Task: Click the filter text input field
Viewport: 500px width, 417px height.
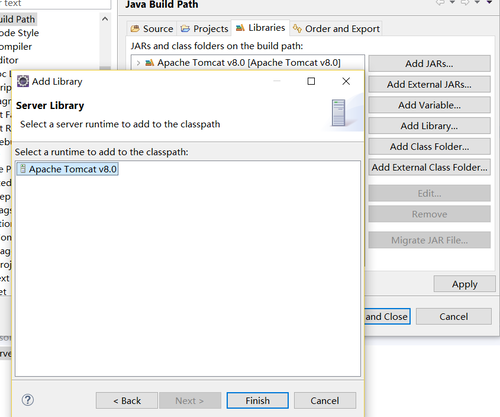Action: coord(55,4)
